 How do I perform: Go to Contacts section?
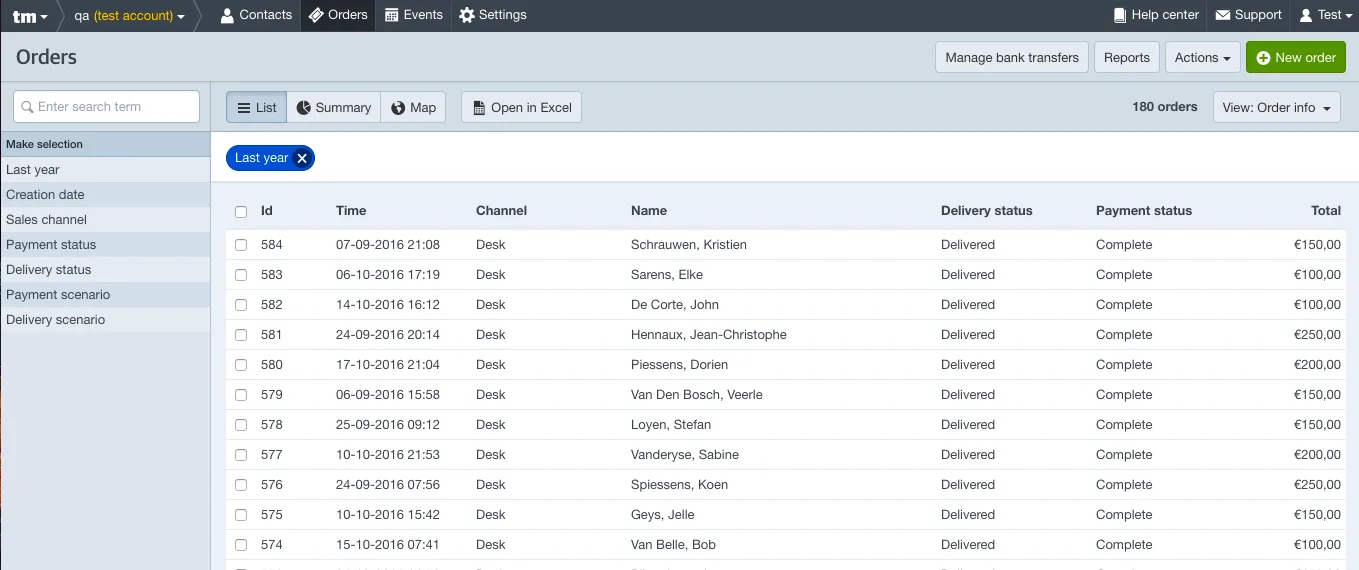coord(256,15)
